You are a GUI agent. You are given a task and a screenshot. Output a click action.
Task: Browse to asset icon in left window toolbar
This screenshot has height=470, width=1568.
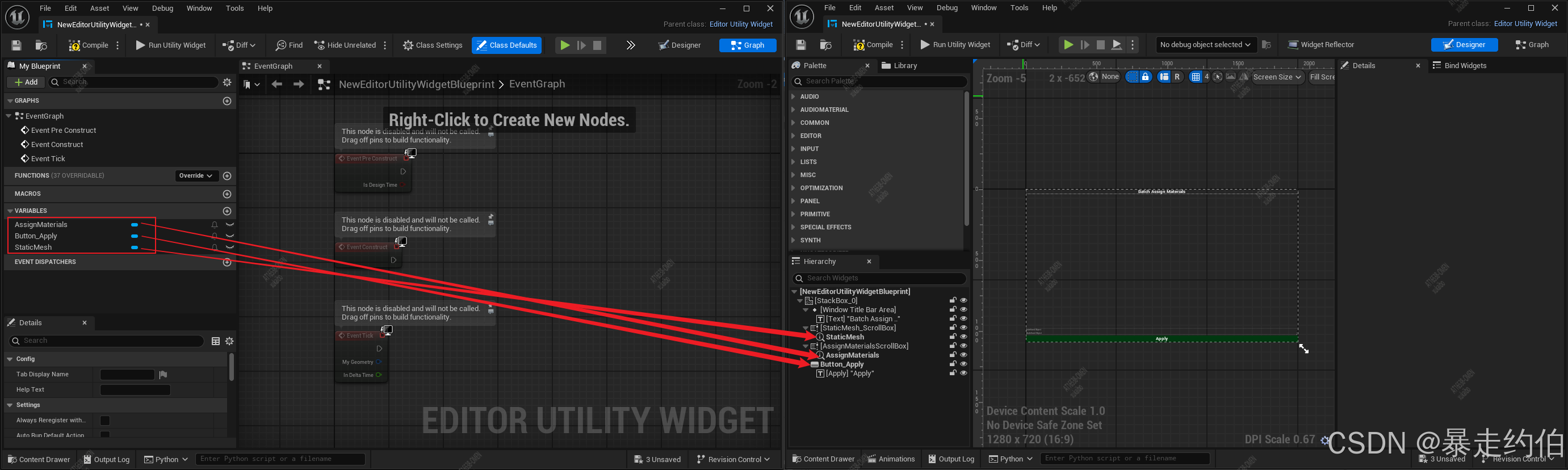(x=41, y=45)
